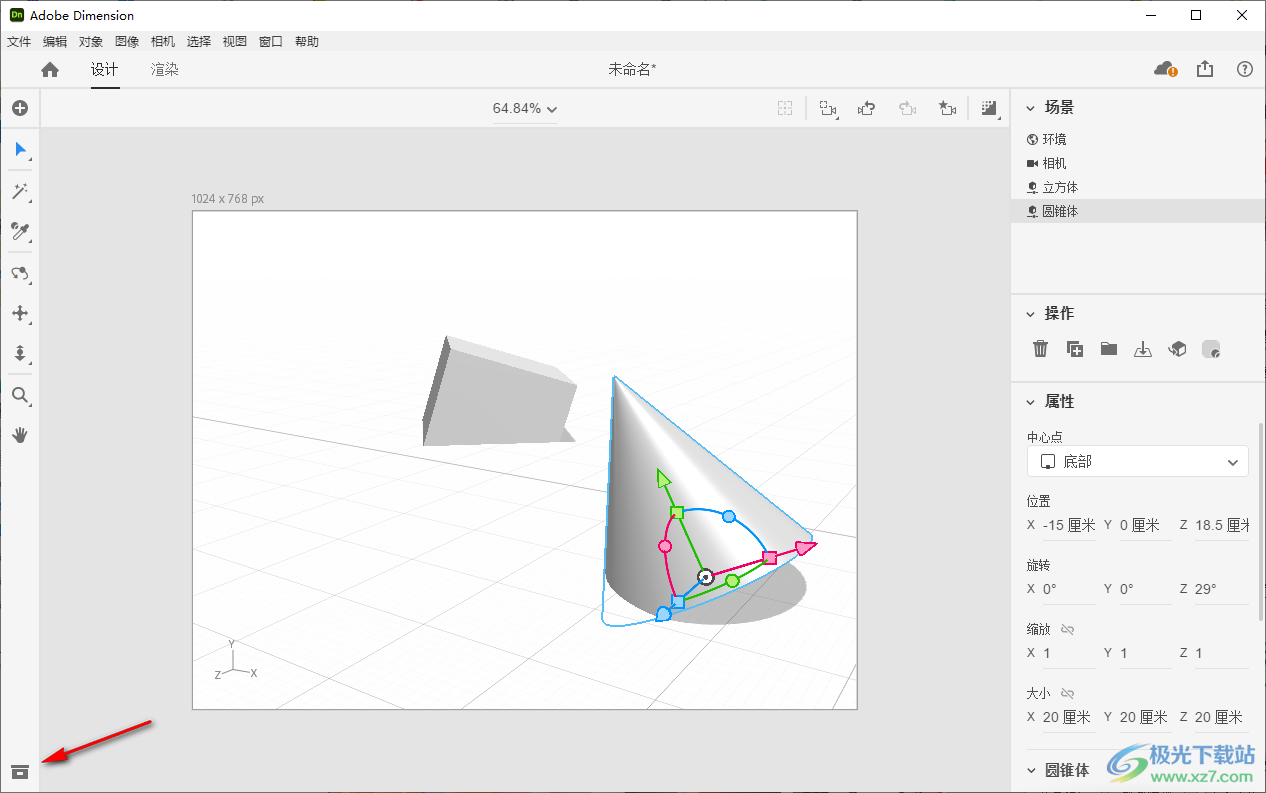Click the cube replace model action icon
The width and height of the screenshot is (1266, 793).
pyautogui.click(x=1178, y=349)
